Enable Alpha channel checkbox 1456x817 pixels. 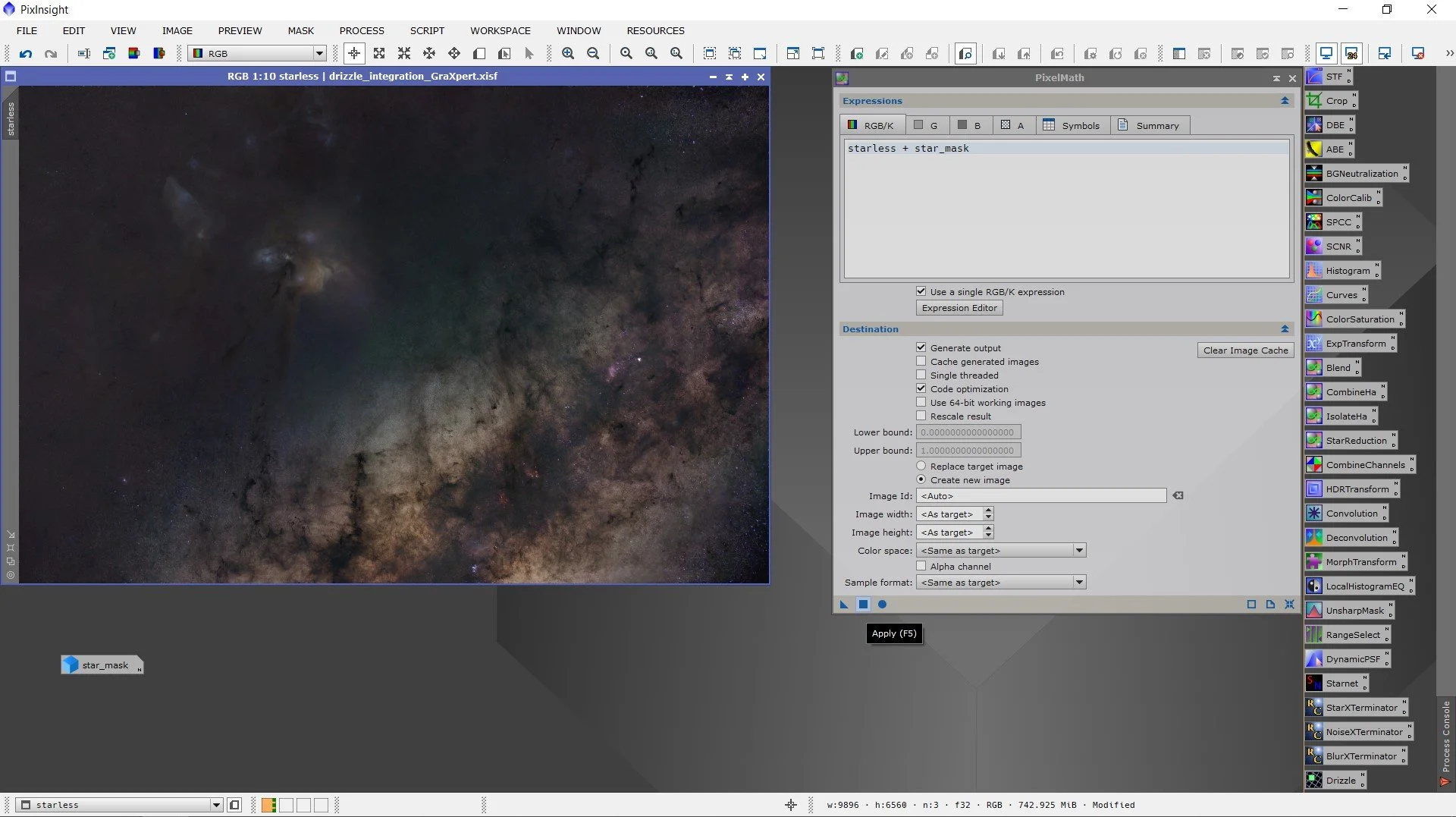(x=954, y=567)
